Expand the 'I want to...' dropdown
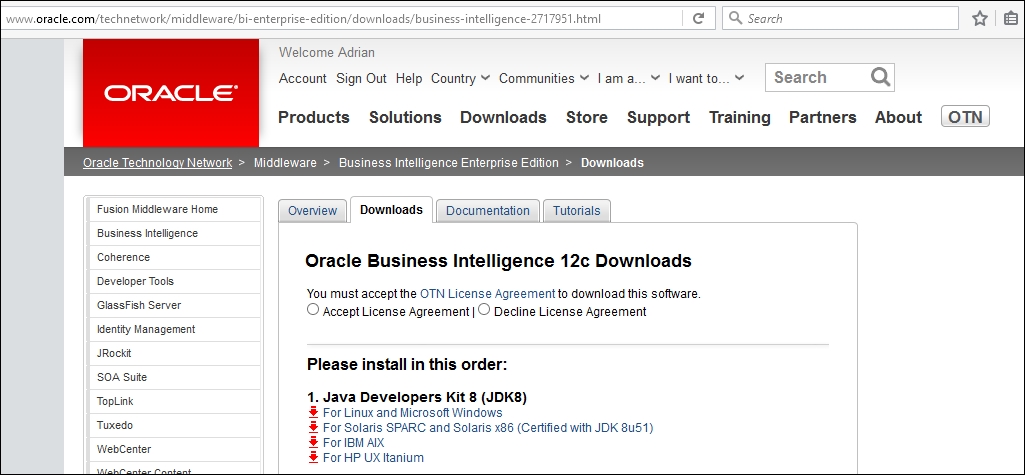 tap(706, 78)
